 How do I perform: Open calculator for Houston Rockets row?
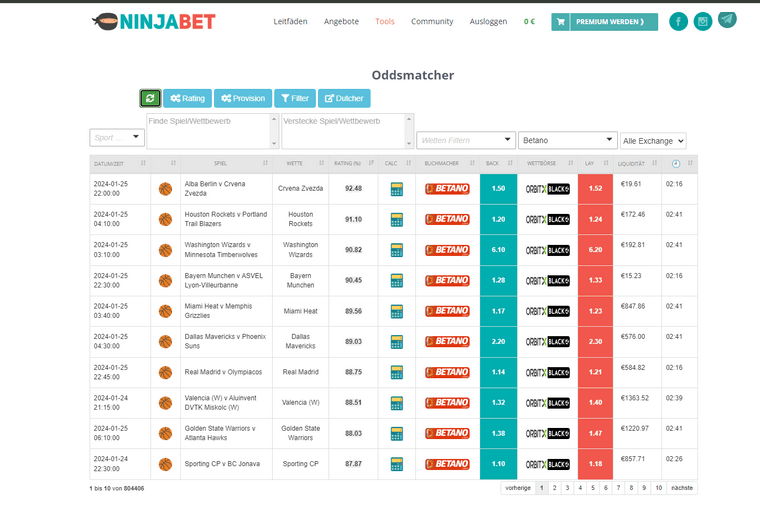pyautogui.click(x=396, y=220)
